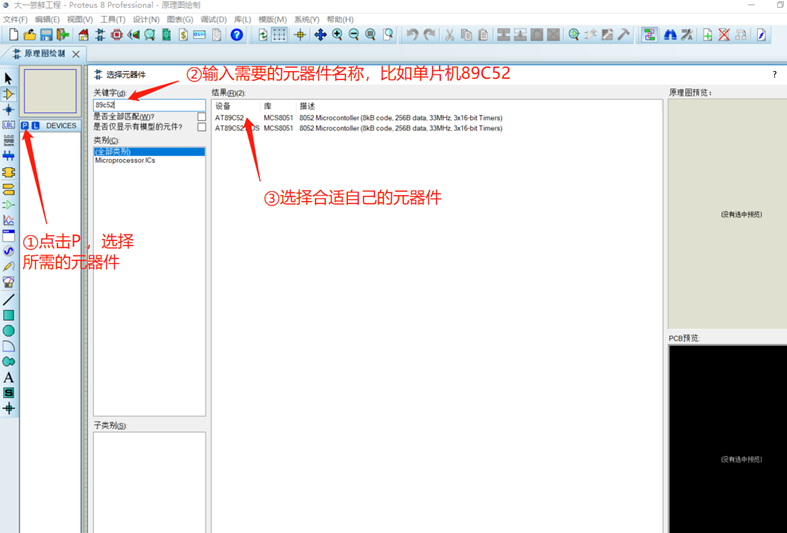Image resolution: width=787 pixels, height=533 pixels.
Task: Click the Paste clipboard icon
Action: tap(483, 35)
